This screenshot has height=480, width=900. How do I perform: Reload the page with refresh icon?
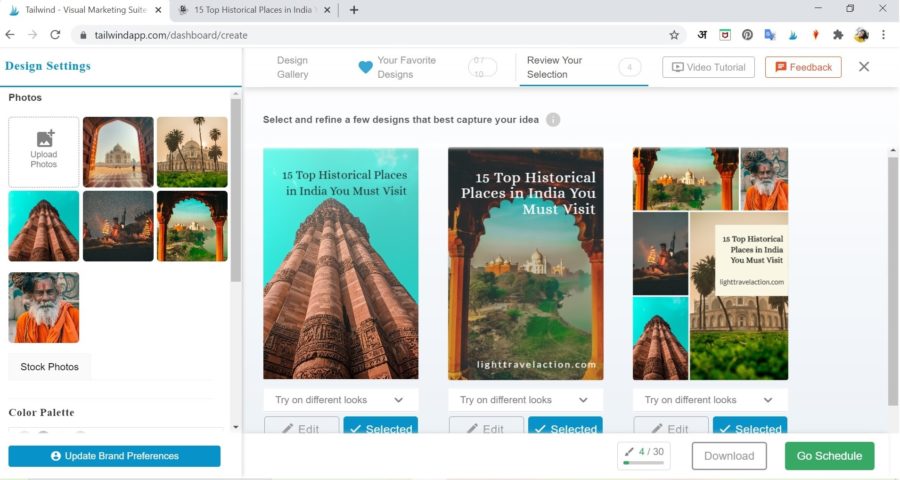pos(55,35)
